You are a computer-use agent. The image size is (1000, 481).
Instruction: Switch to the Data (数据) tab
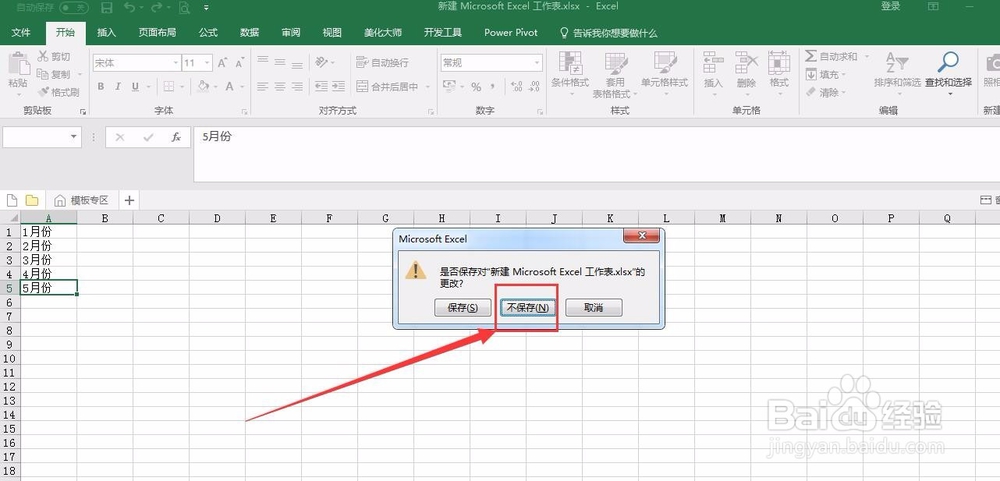(x=249, y=33)
